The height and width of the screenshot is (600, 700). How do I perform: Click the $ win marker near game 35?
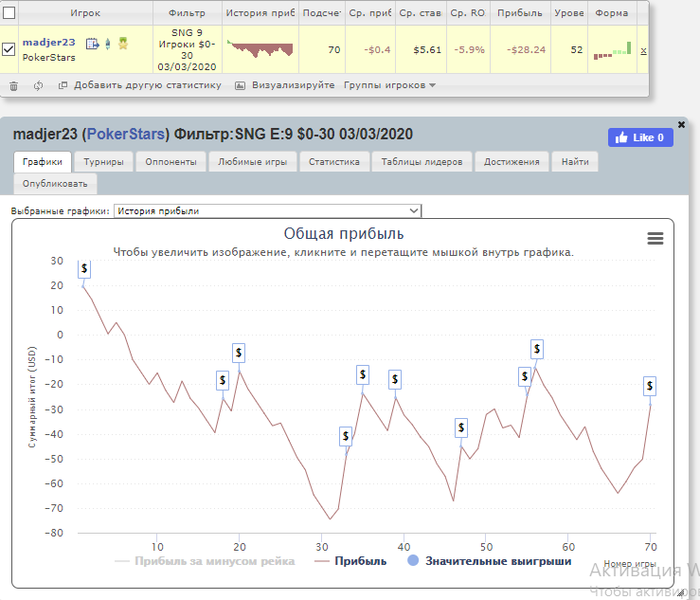pyautogui.click(x=362, y=375)
